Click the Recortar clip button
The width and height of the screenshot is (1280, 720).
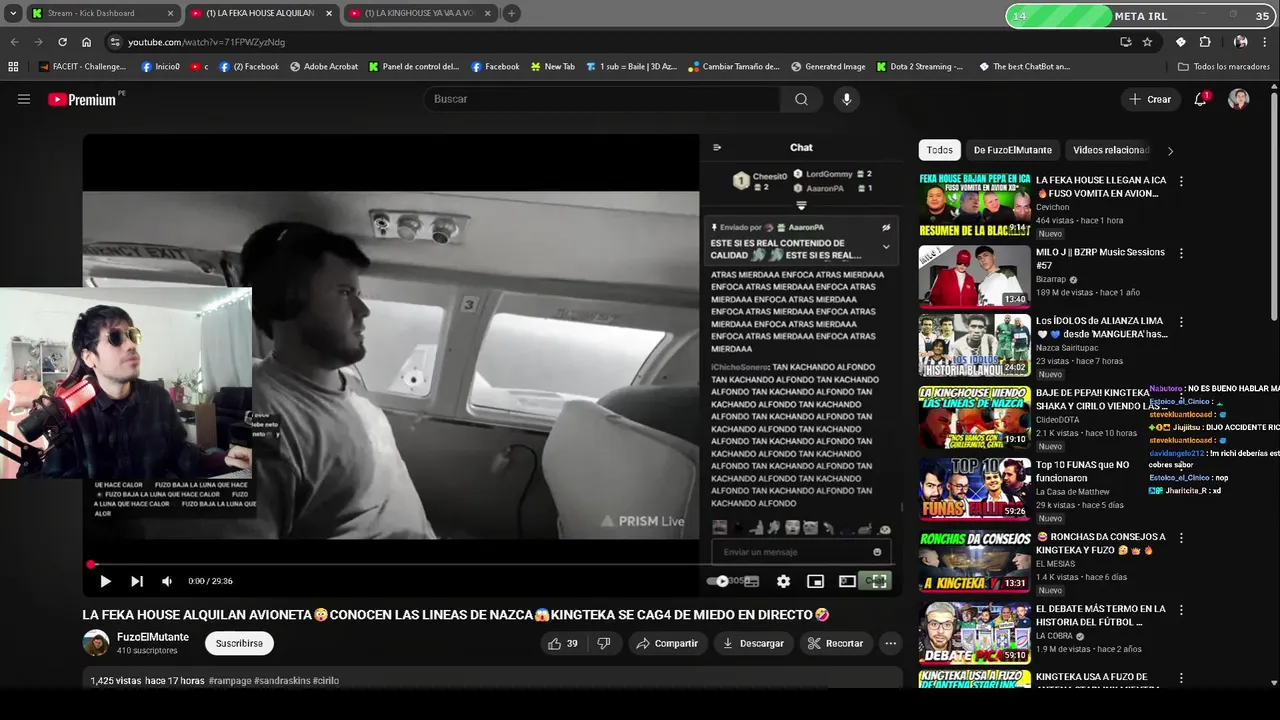click(x=835, y=643)
